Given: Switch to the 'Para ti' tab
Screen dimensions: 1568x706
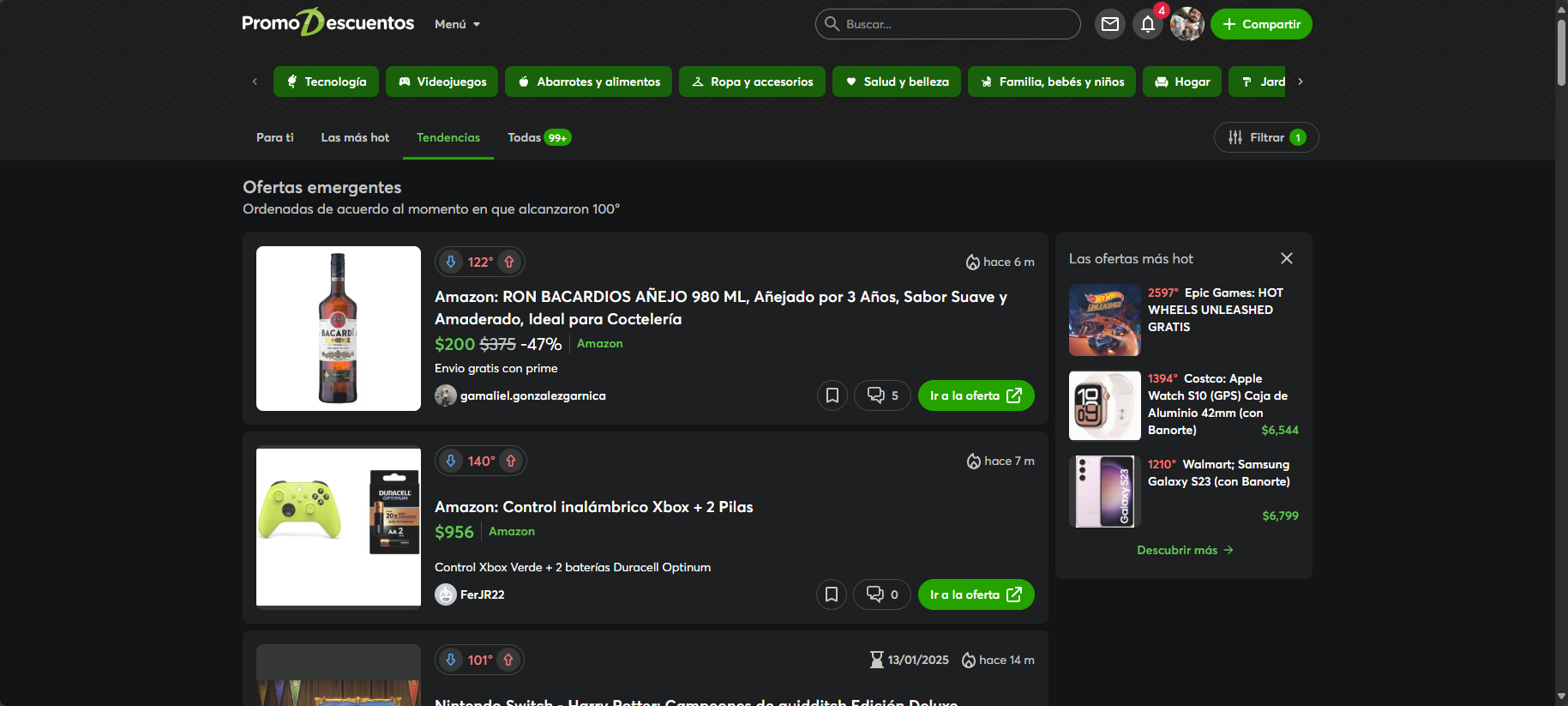Looking at the screenshot, I should [x=275, y=137].
